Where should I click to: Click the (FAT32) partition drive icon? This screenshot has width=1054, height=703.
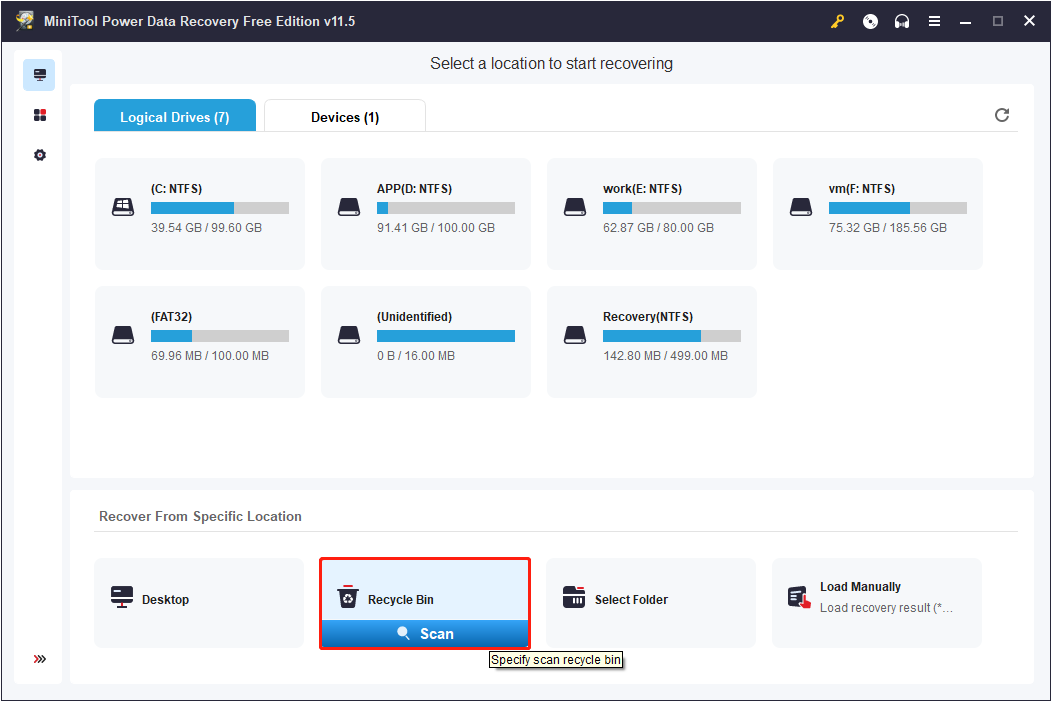point(123,335)
